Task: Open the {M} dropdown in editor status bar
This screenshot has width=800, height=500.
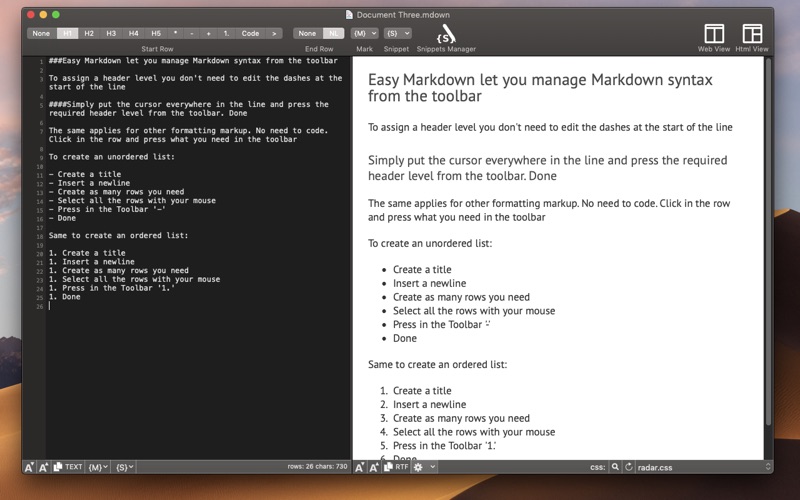Action: click(x=98, y=467)
